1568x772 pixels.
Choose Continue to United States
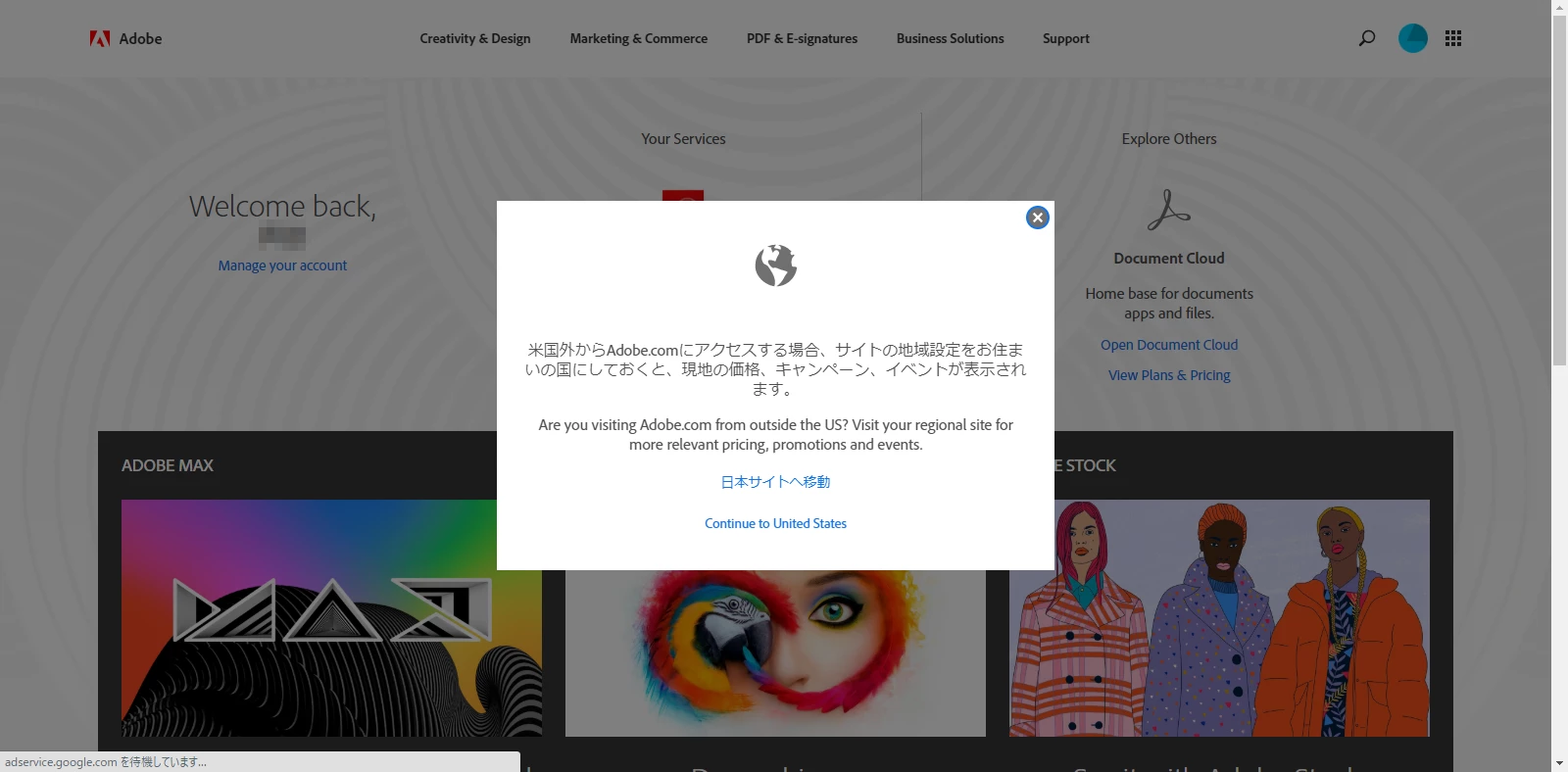click(775, 523)
